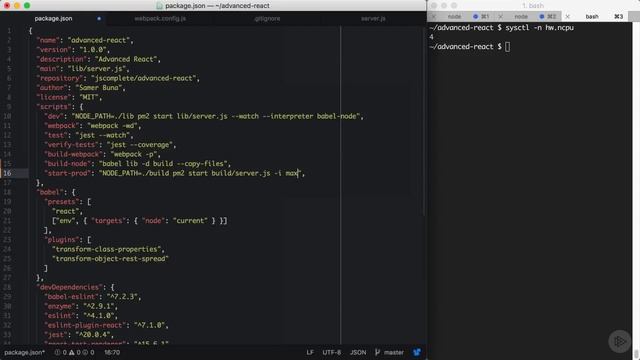Change JSON grammar selector in status bar
The width and height of the screenshot is (640, 360).
(358, 352)
